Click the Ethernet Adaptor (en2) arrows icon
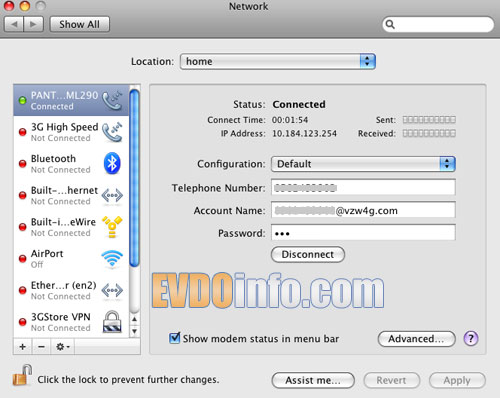Screen dimensions: 500x398 (x=112, y=290)
